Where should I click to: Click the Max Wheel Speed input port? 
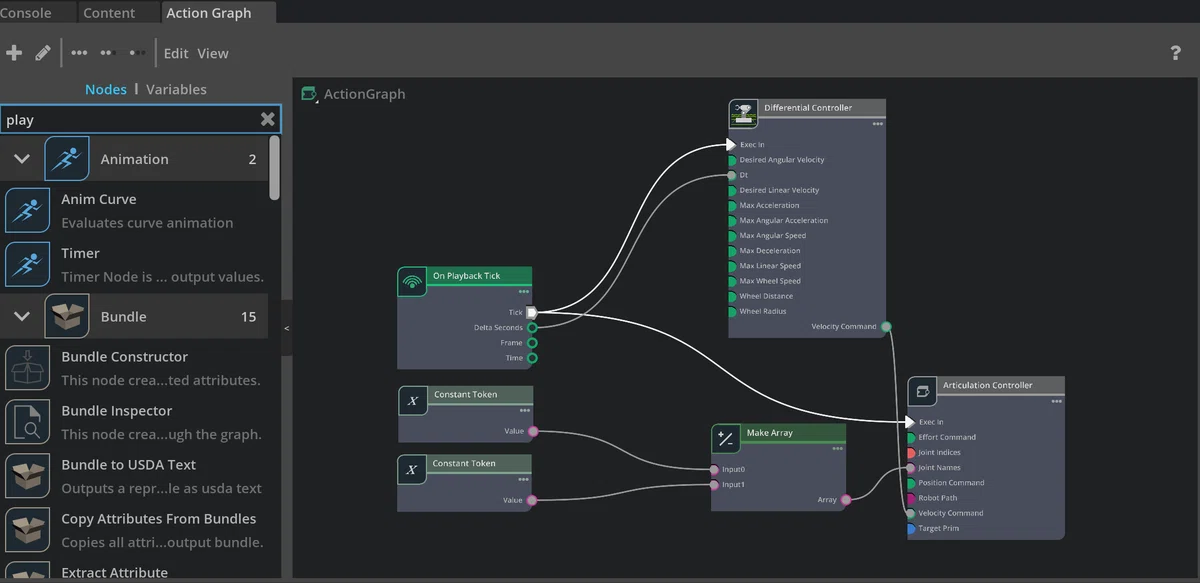[x=732, y=281]
